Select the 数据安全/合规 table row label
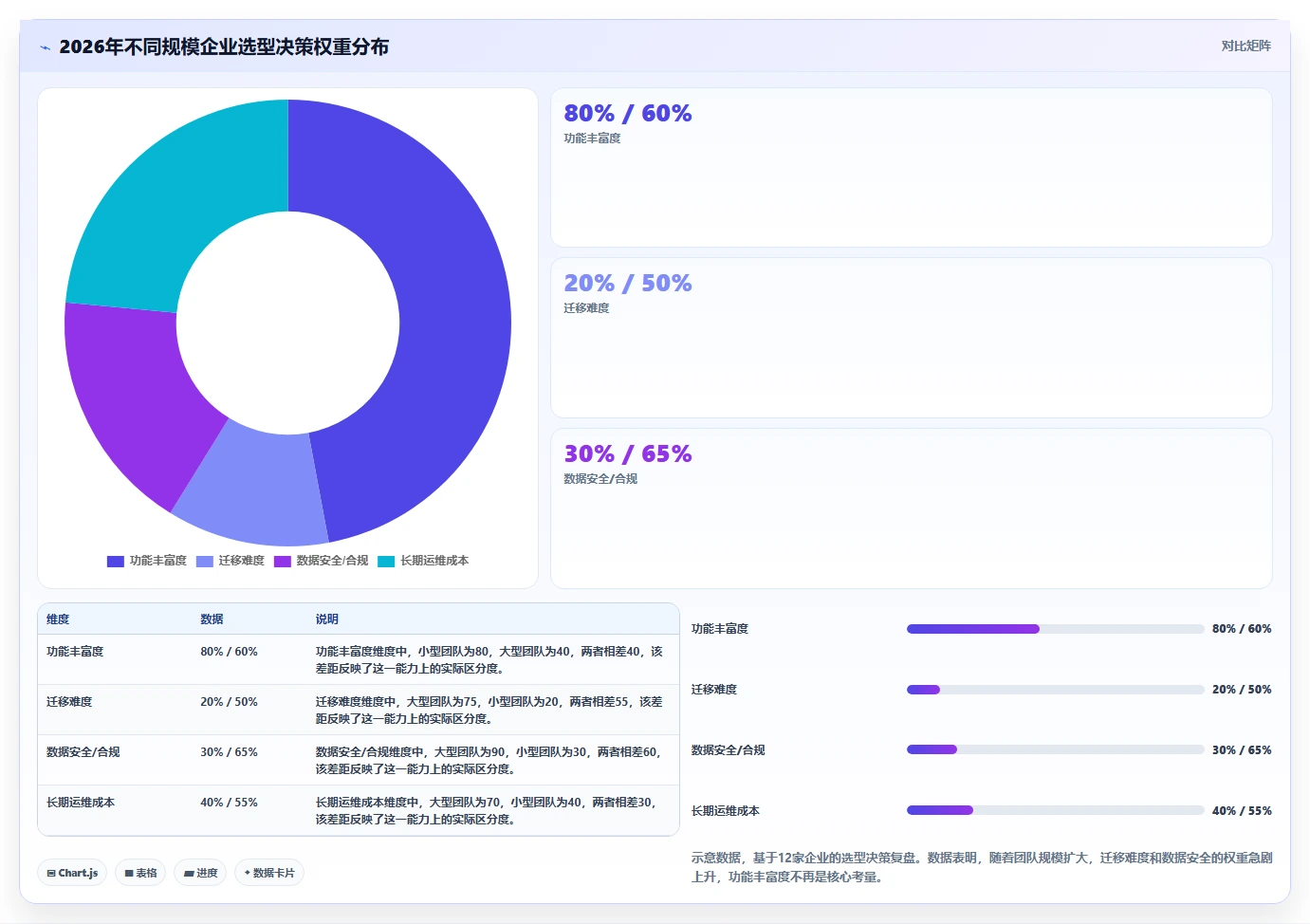The width and height of the screenshot is (1310, 924). click(83, 752)
